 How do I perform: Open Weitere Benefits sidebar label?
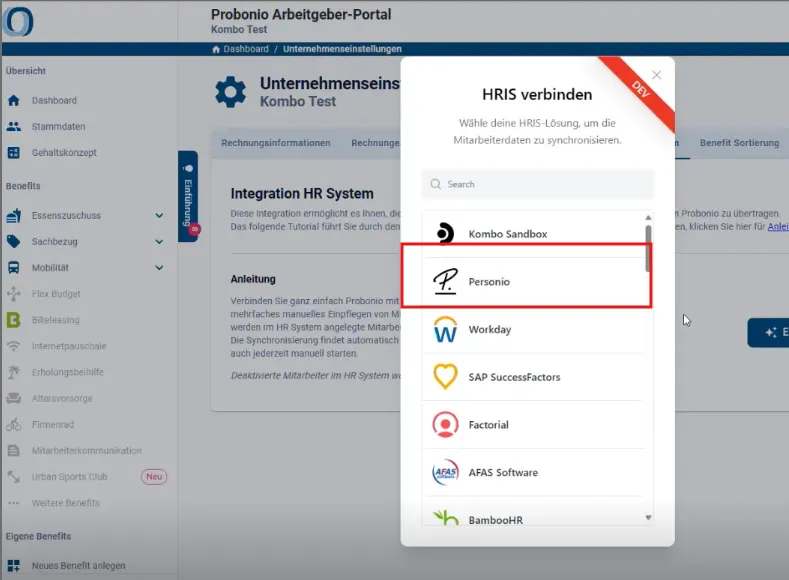(65, 503)
